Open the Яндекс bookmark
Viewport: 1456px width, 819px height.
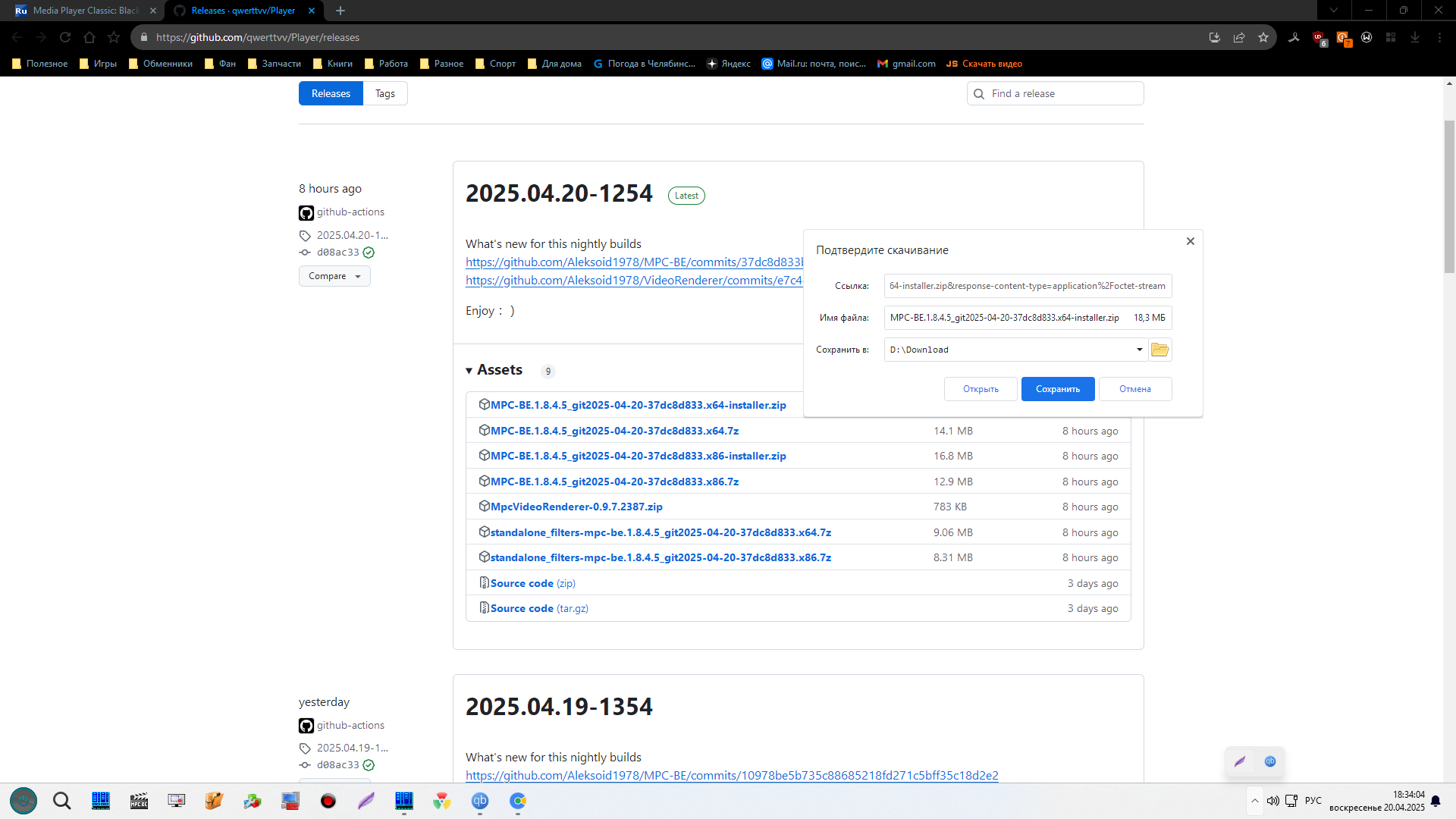coord(728,64)
